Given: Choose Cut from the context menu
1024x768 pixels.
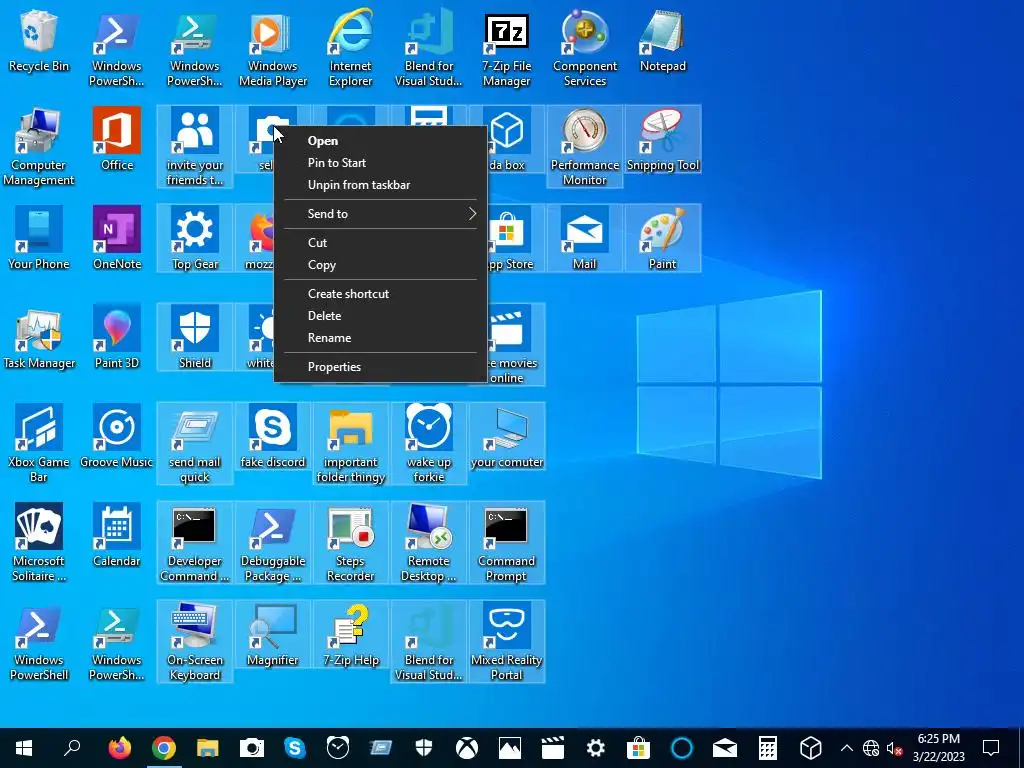Looking at the screenshot, I should pyautogui.click(x=381, y=242).
